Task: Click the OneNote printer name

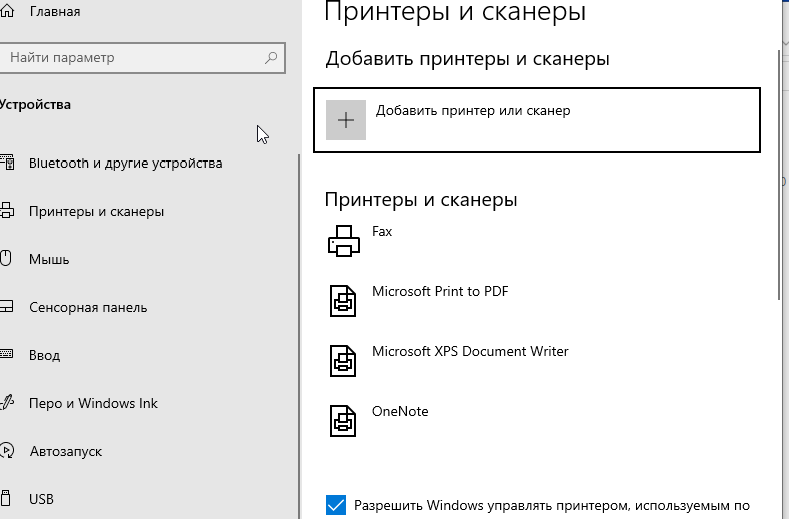Action: coord(400,411)
